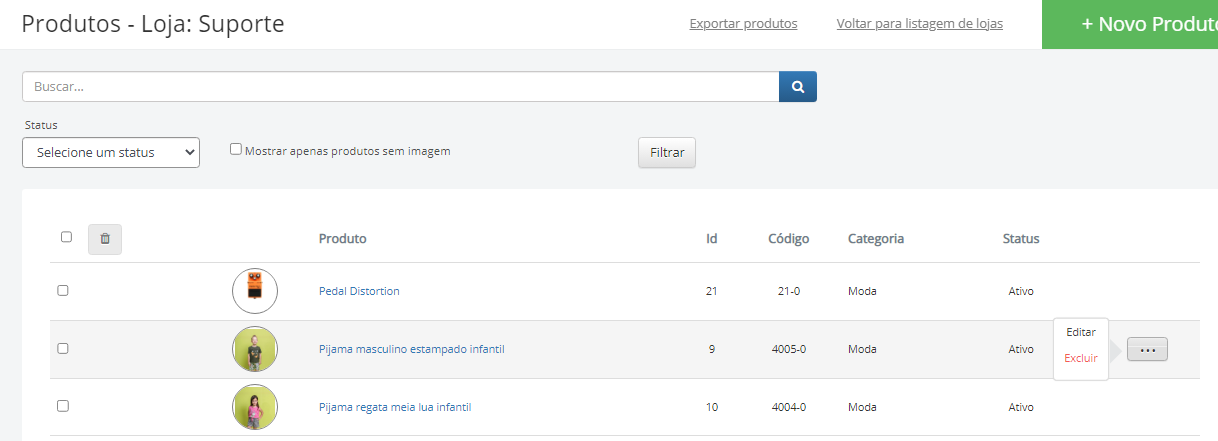Viewport: 1218px width, 441px height.
Task: Choose Editar from the popup menu
Action: coord(1081,332)
